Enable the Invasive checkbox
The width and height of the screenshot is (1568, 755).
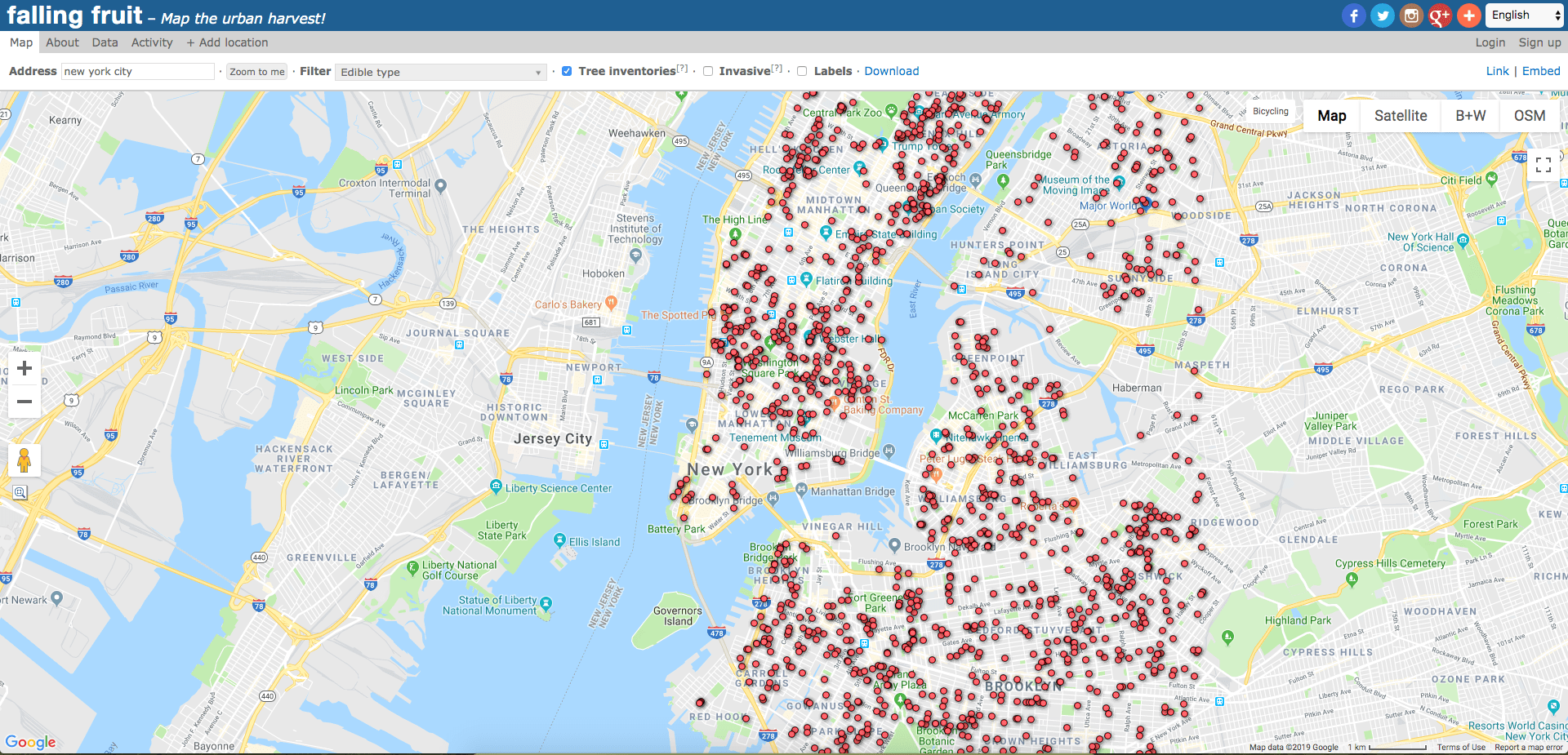708,71
